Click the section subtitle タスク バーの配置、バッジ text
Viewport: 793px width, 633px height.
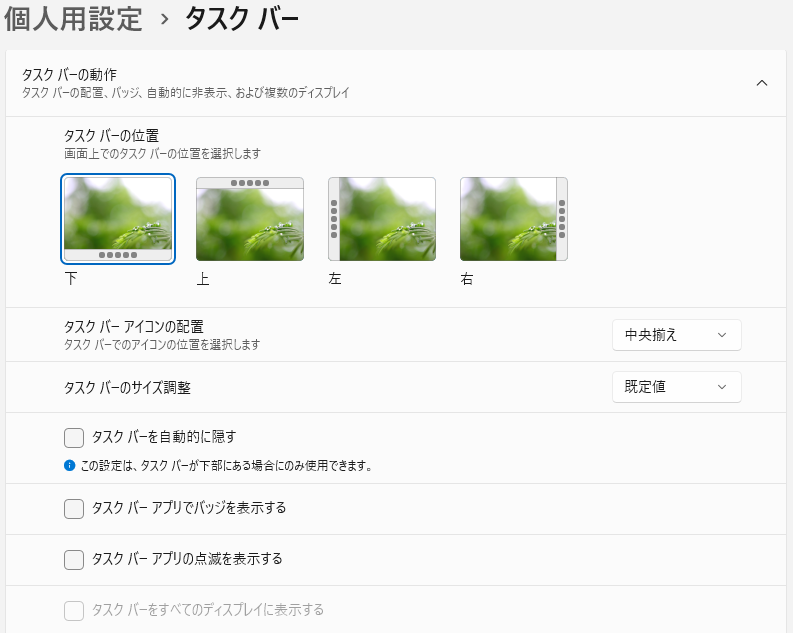coord(186,93)
